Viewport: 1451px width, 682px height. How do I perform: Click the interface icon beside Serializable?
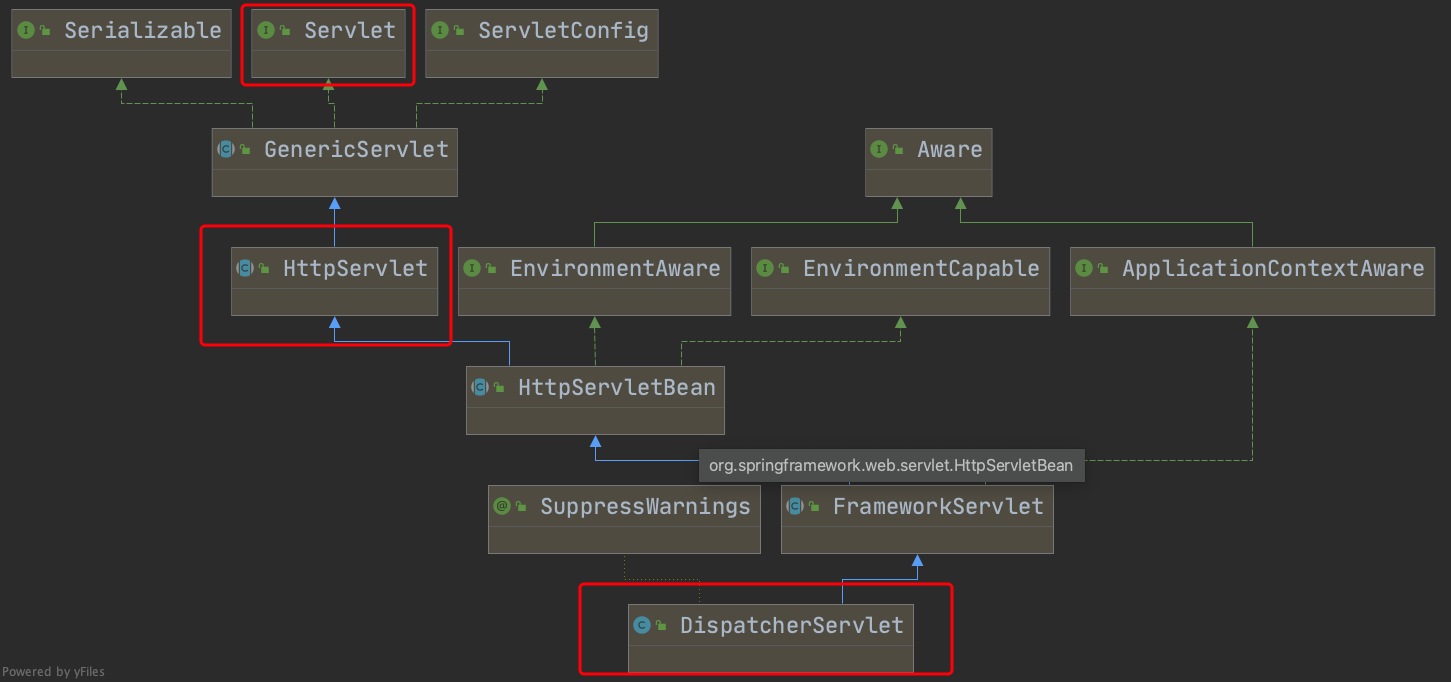coord(25,30)
